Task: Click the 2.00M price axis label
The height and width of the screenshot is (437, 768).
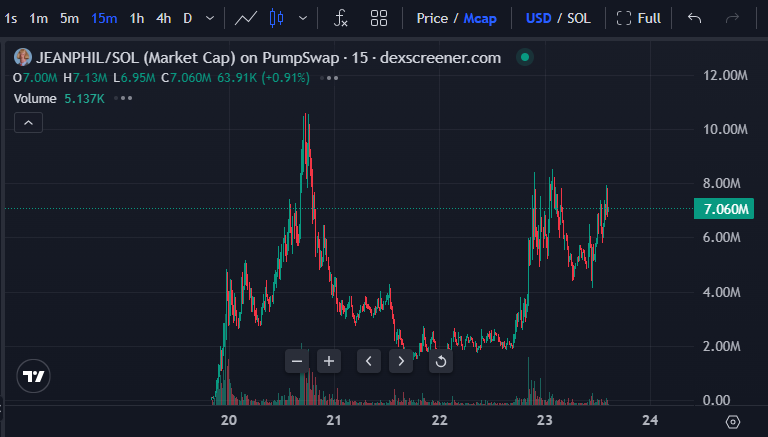Action: point(722,346)
